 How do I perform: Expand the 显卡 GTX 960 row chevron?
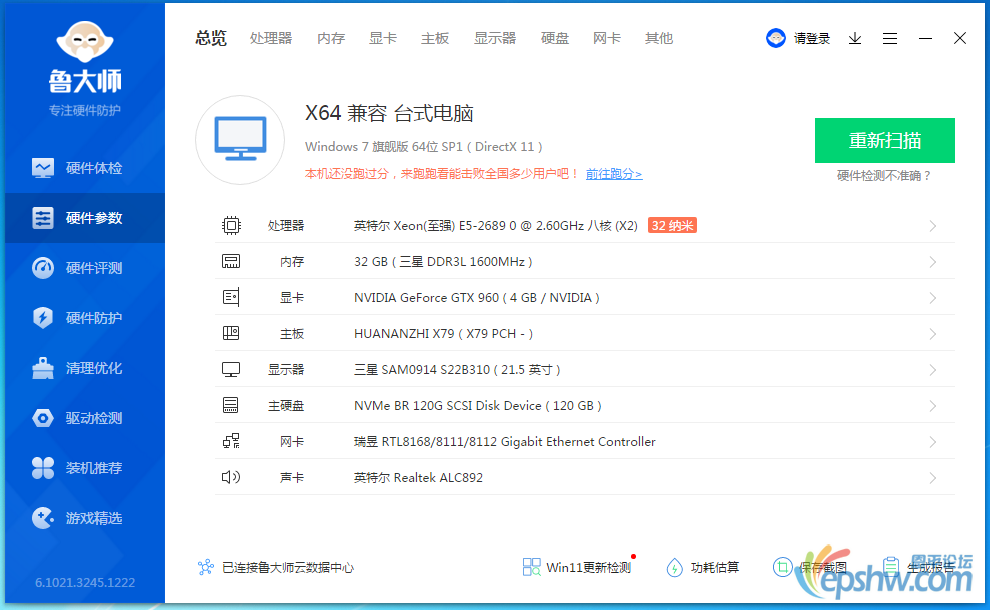933,298
